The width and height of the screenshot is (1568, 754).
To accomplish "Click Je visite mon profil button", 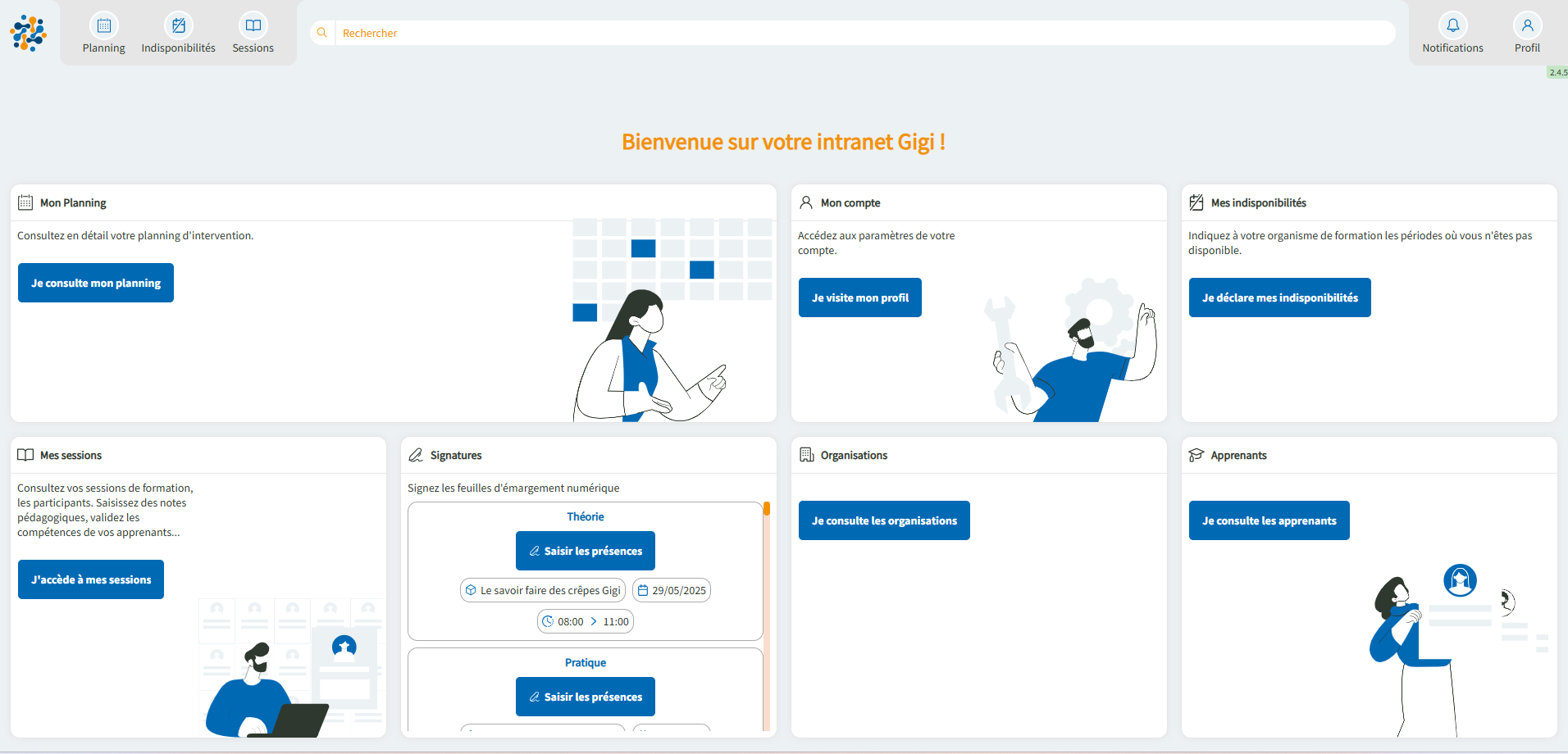I will point(860,298).
